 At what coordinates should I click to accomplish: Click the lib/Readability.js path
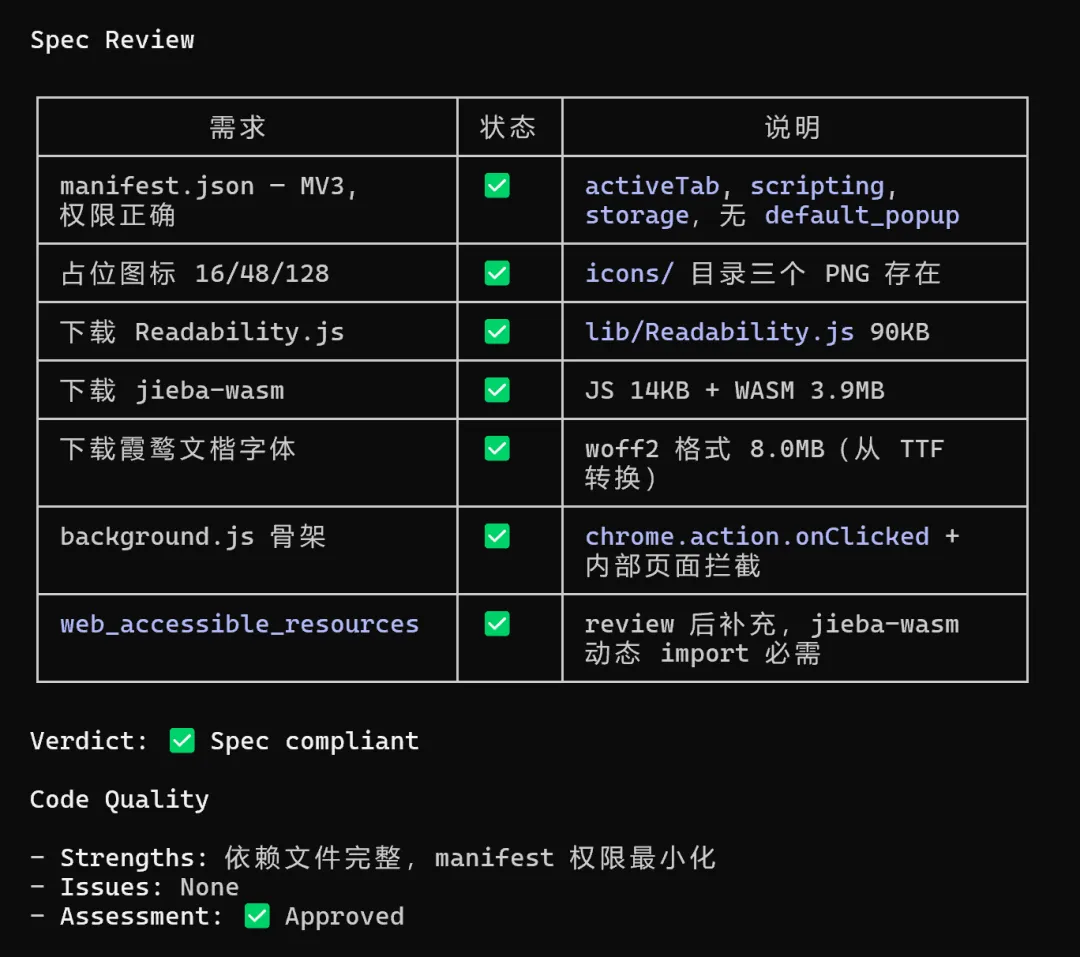(x=719, y=332)
